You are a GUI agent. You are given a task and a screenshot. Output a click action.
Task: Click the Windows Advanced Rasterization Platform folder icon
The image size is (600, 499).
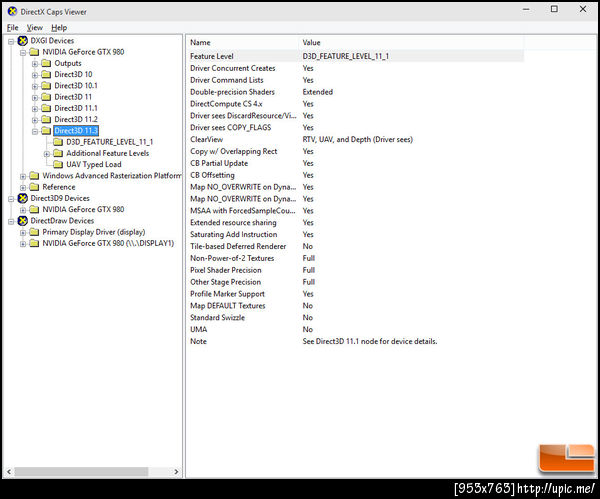click(x=34, y=176)
